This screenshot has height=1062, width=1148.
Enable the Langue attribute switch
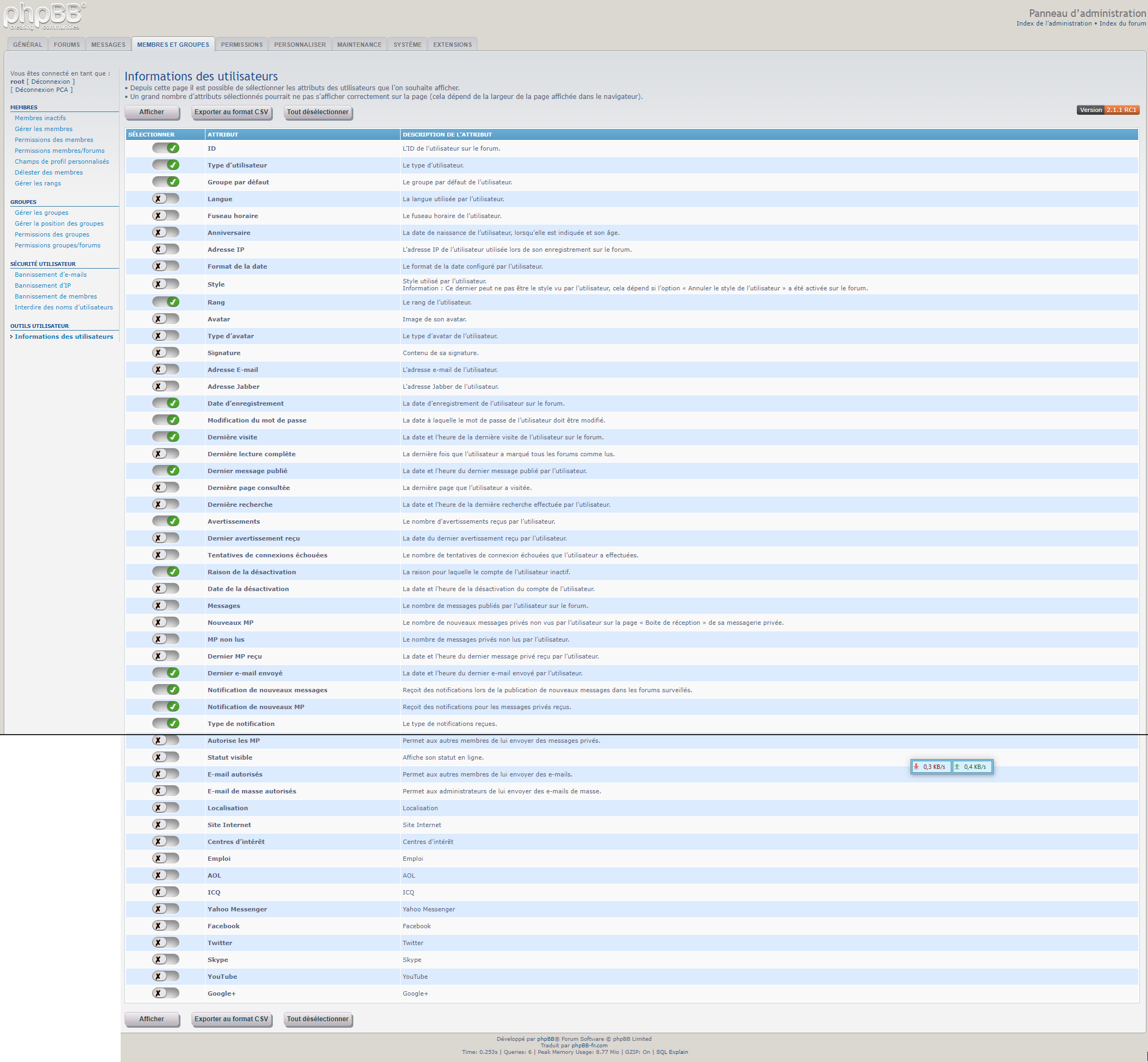point(165,199)
